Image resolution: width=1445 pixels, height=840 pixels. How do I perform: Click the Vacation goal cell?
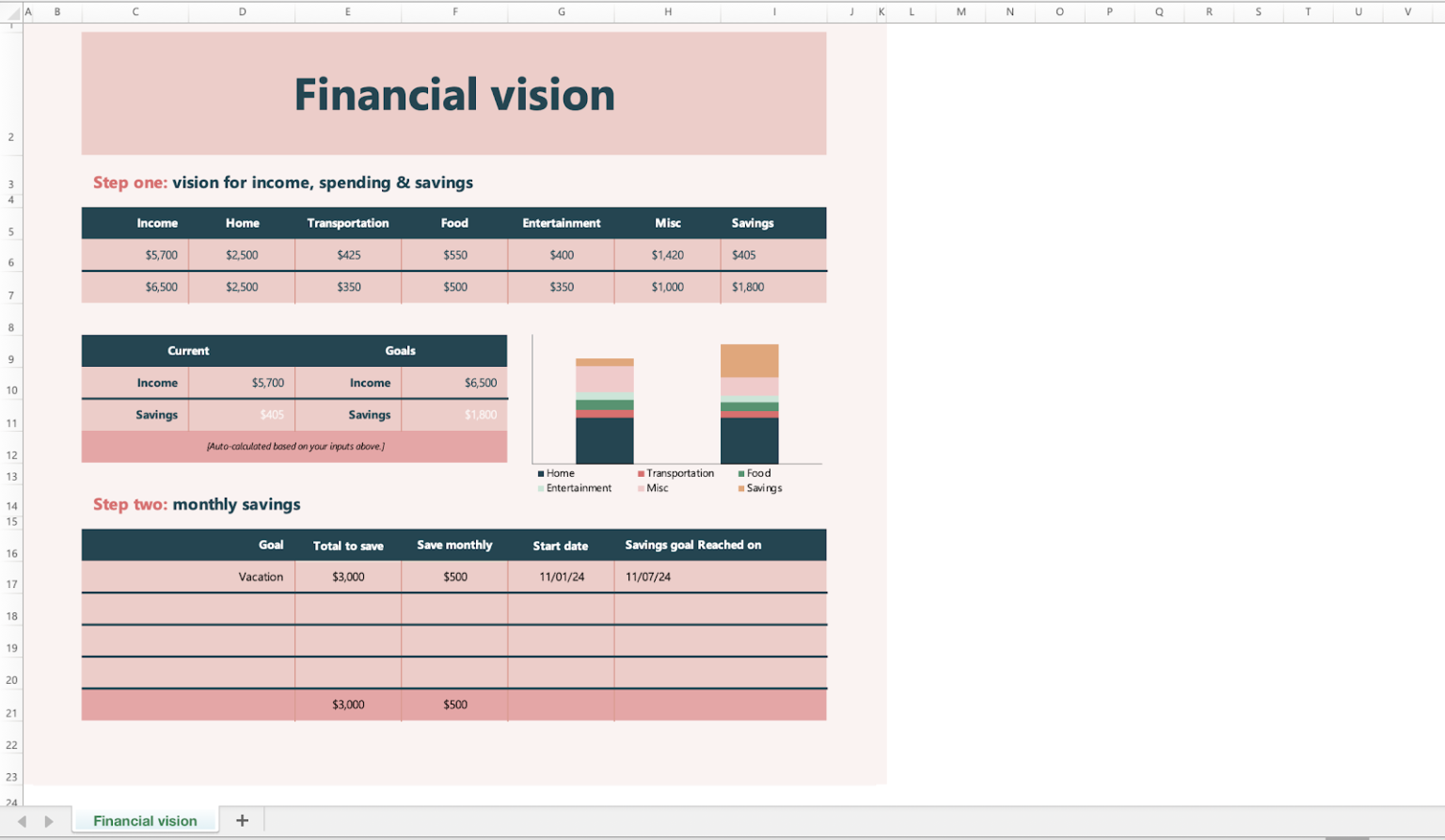[x=261, y=577]
